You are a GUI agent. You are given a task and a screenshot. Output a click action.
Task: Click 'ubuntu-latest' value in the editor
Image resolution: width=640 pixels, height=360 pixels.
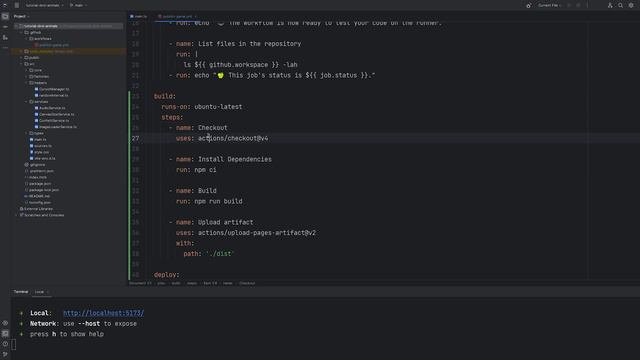click(x=218, y=107)
